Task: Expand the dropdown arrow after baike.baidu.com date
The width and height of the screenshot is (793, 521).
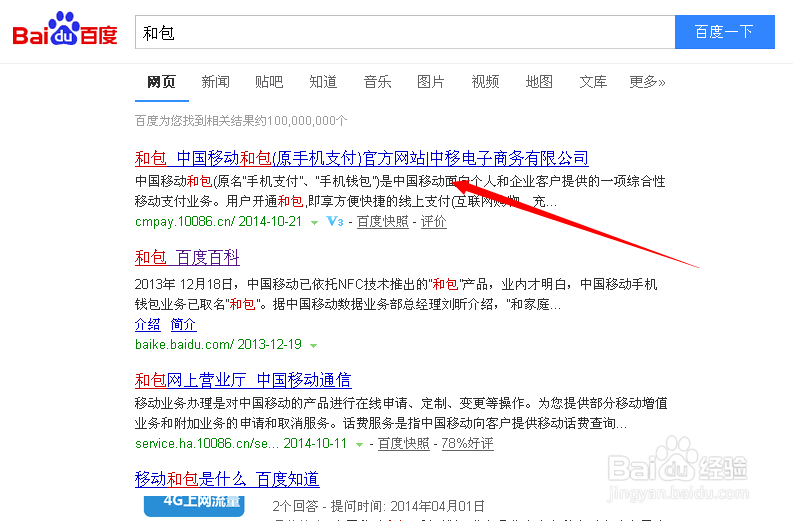Action: click(314, 345)
